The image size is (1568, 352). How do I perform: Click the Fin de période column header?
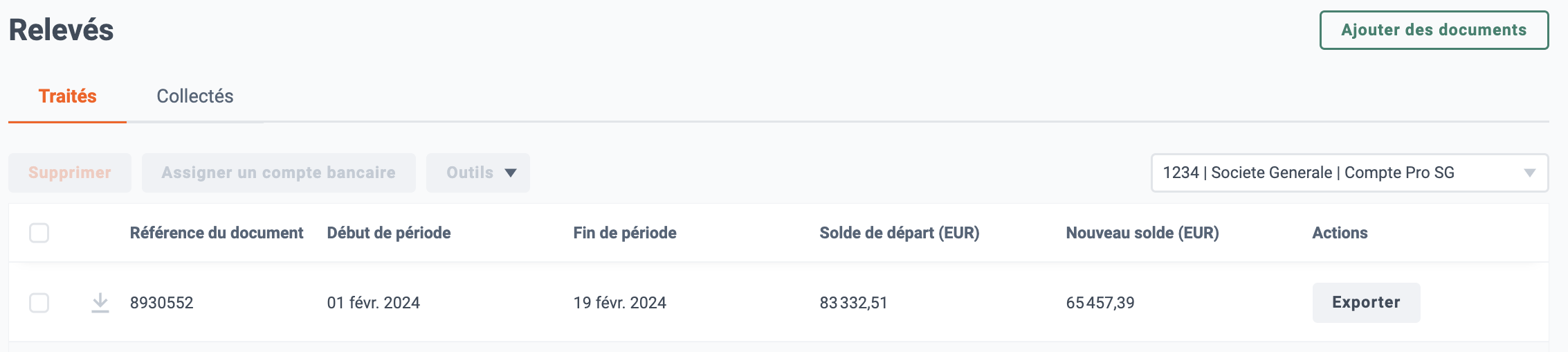pos(625,233)
